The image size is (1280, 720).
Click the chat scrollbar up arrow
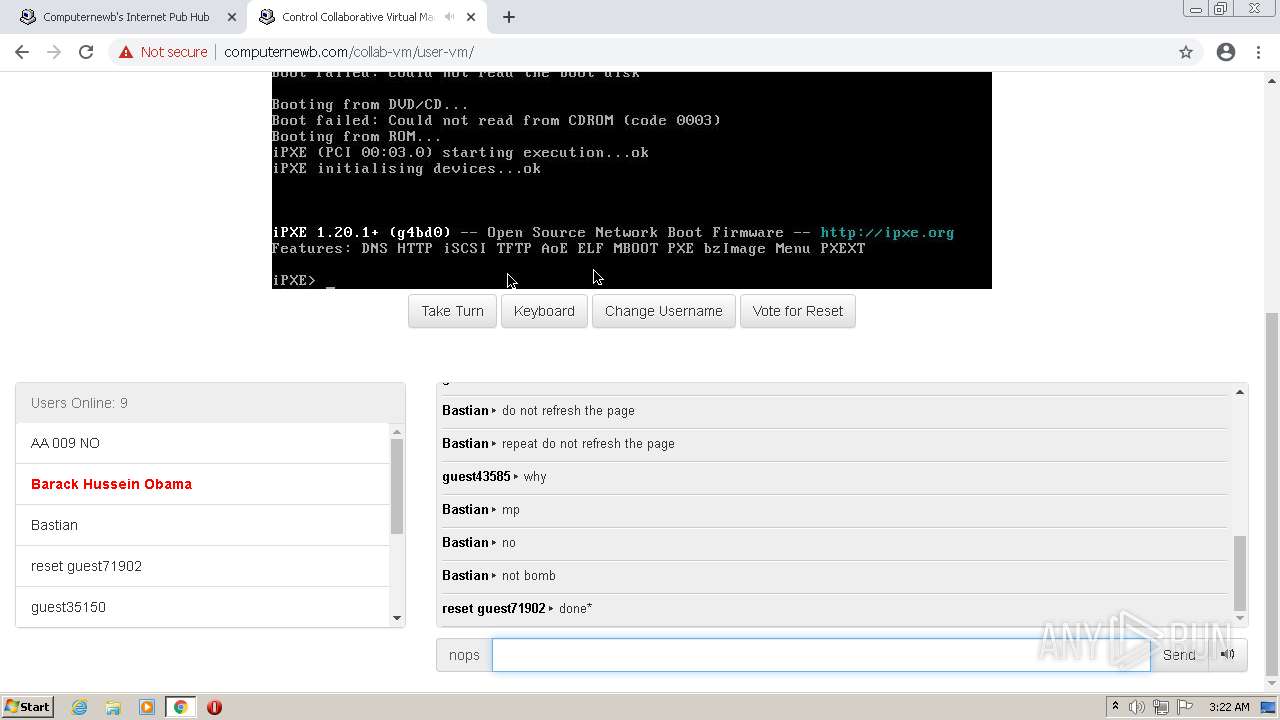coord(1240,392)
